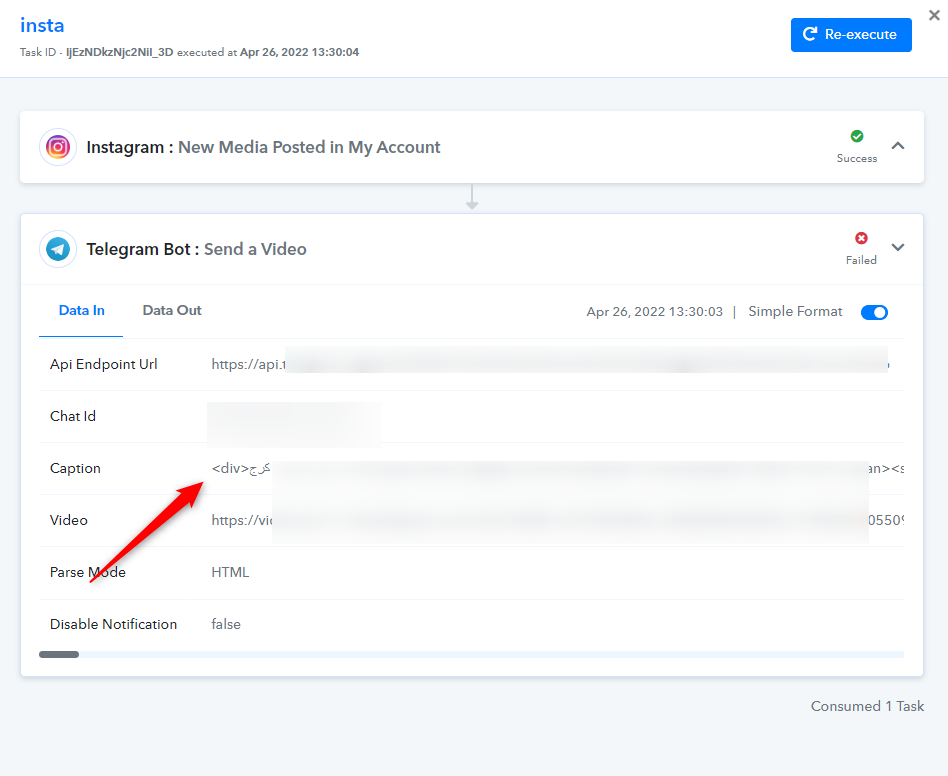Click the Chat Id label
948x776 pixels.
point(73,416)
